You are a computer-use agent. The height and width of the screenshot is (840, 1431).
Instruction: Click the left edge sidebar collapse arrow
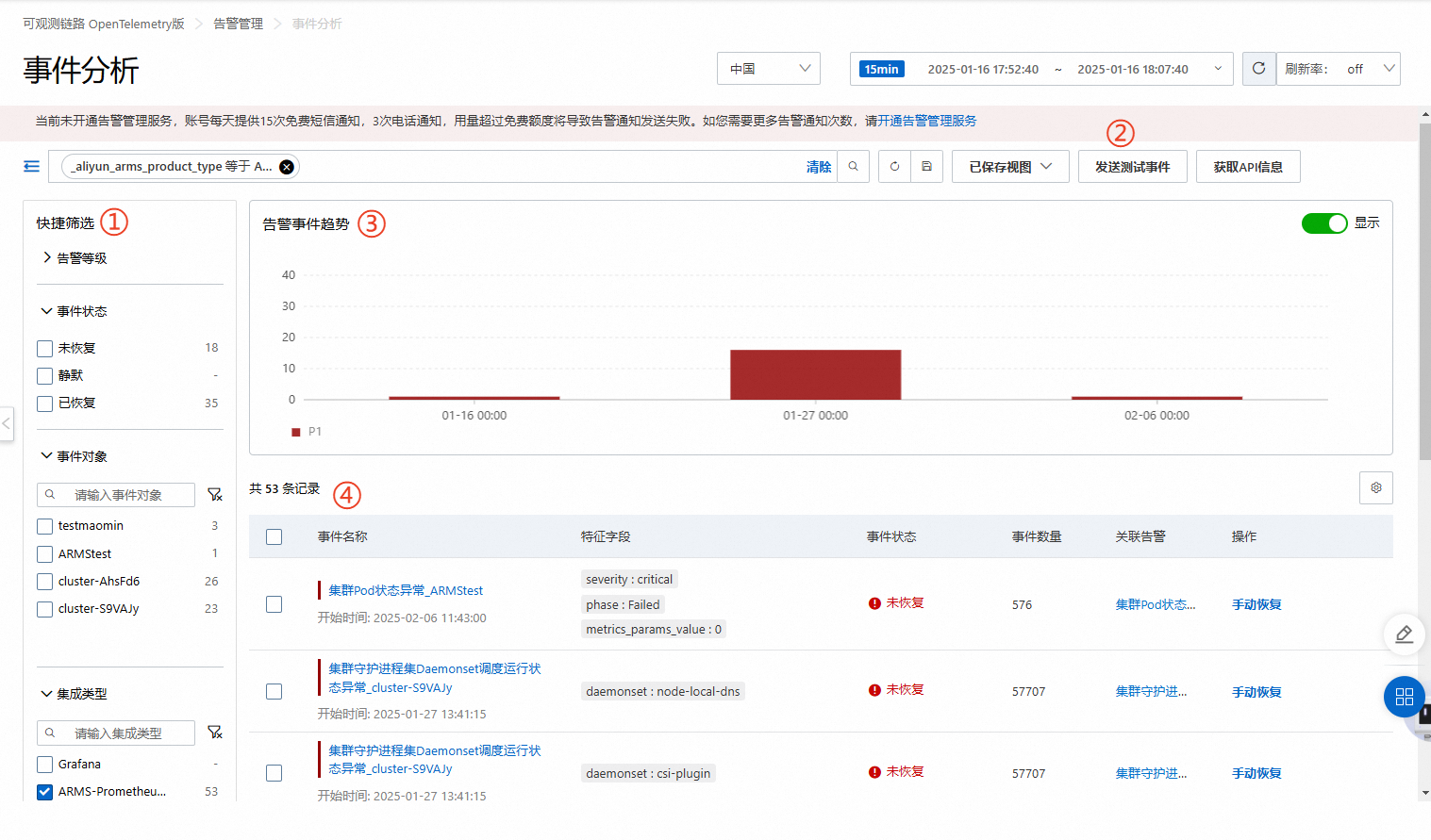pyautogui.click(x=7, y=423)
